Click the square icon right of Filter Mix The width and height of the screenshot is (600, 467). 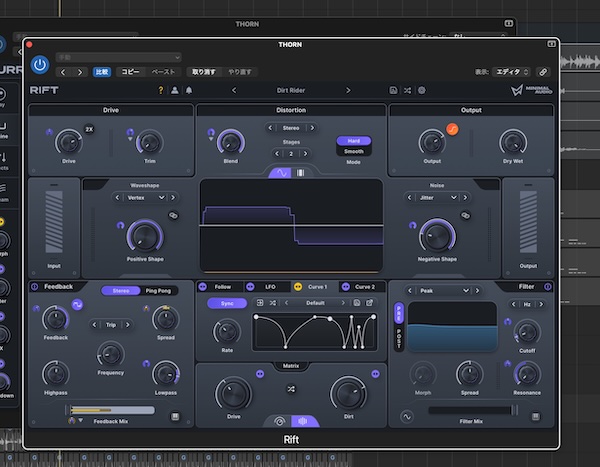click(x=536, y=416)
